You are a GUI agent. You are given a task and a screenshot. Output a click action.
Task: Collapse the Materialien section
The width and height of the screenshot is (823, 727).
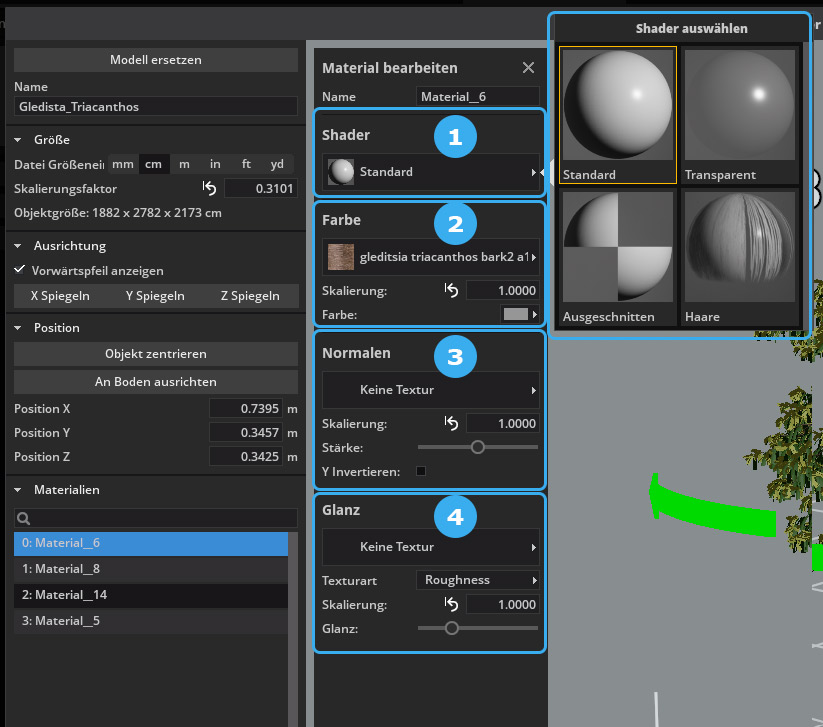click(19, 490)
